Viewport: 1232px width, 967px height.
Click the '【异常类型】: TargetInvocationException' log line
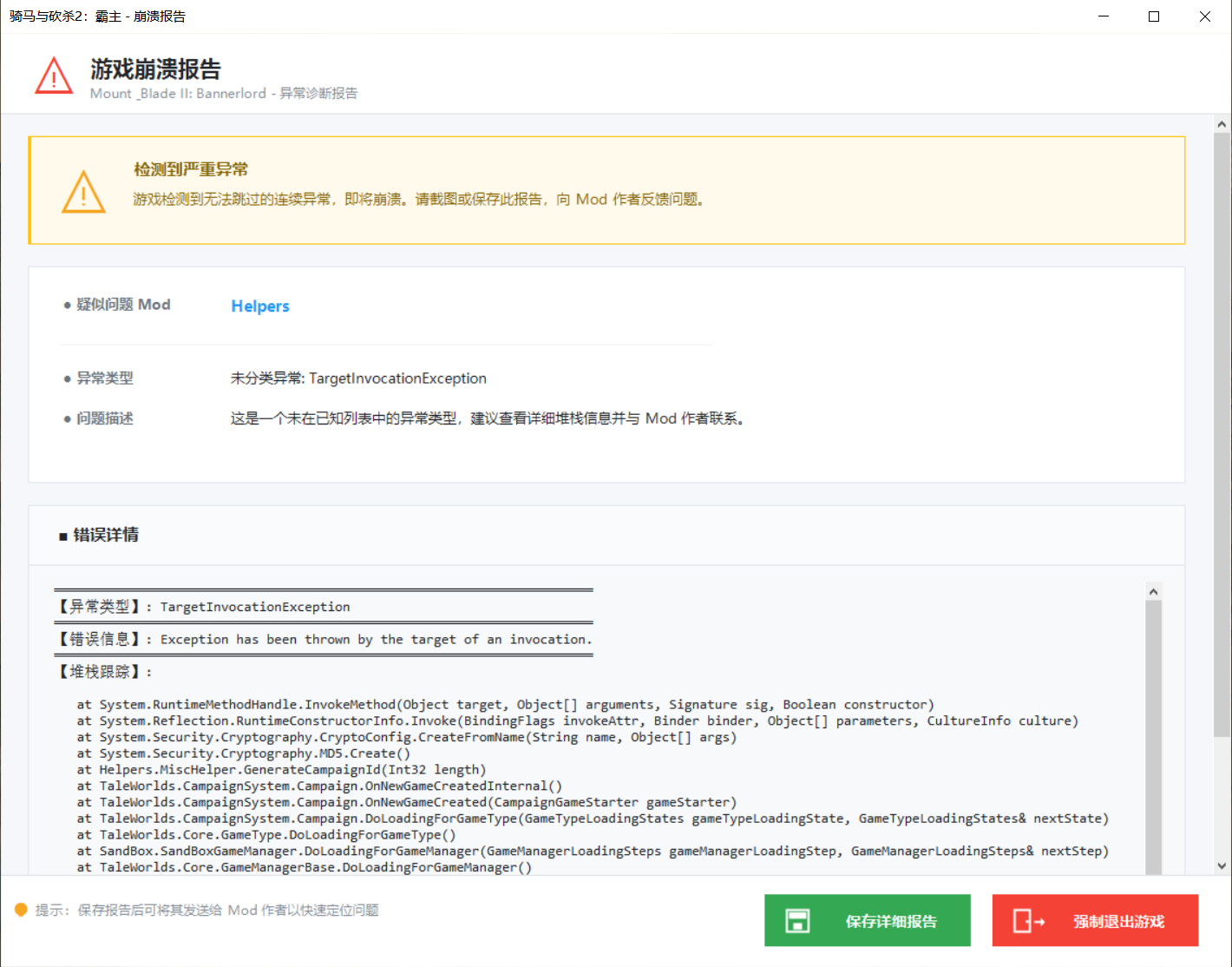tap(202, 606)
